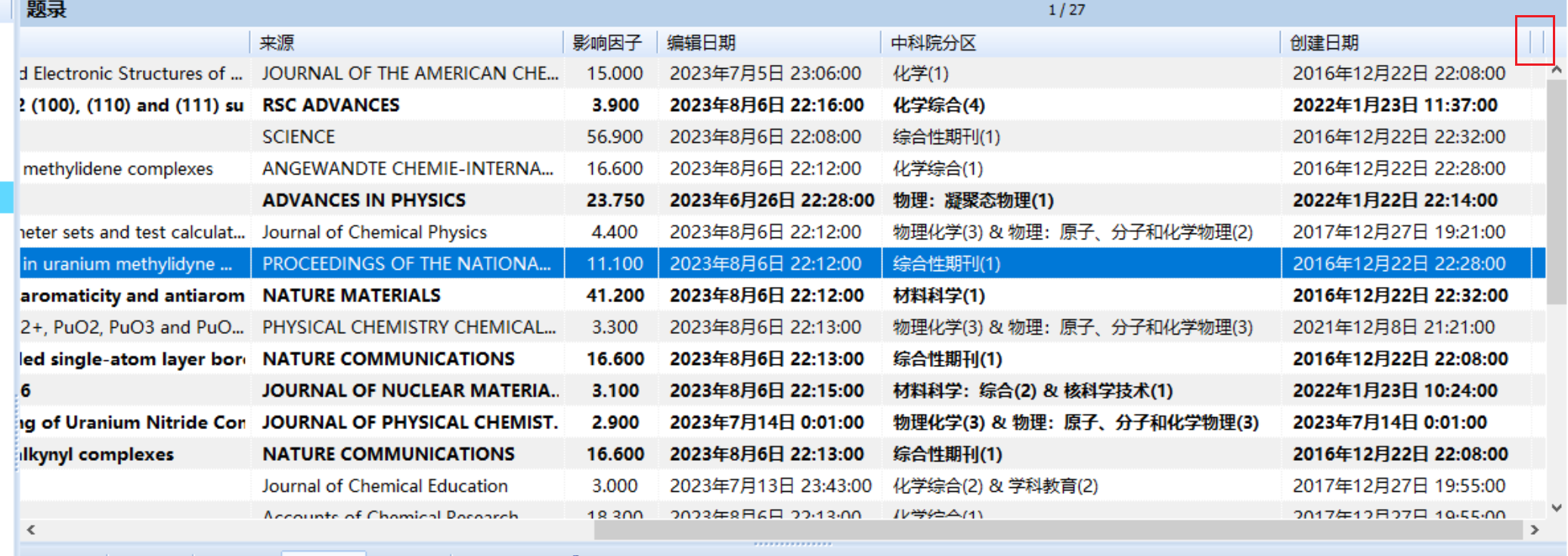Select the JOURNAL OF THE AMERICAN CHE... source cell
1568x556 pixels.
tap(410, 73)
